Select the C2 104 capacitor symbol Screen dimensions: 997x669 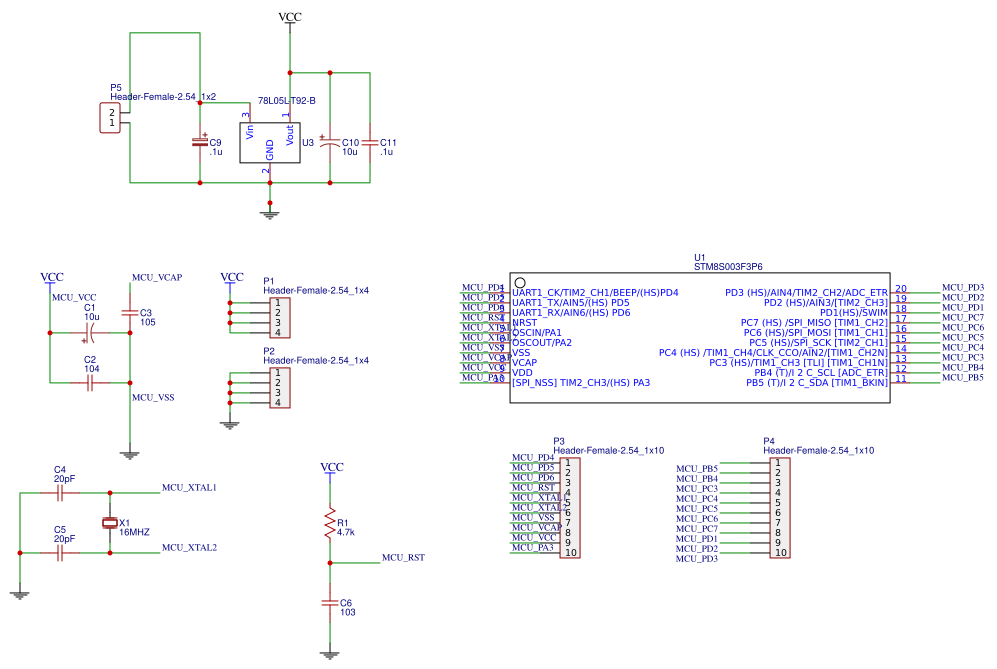(x=90, y=383)
